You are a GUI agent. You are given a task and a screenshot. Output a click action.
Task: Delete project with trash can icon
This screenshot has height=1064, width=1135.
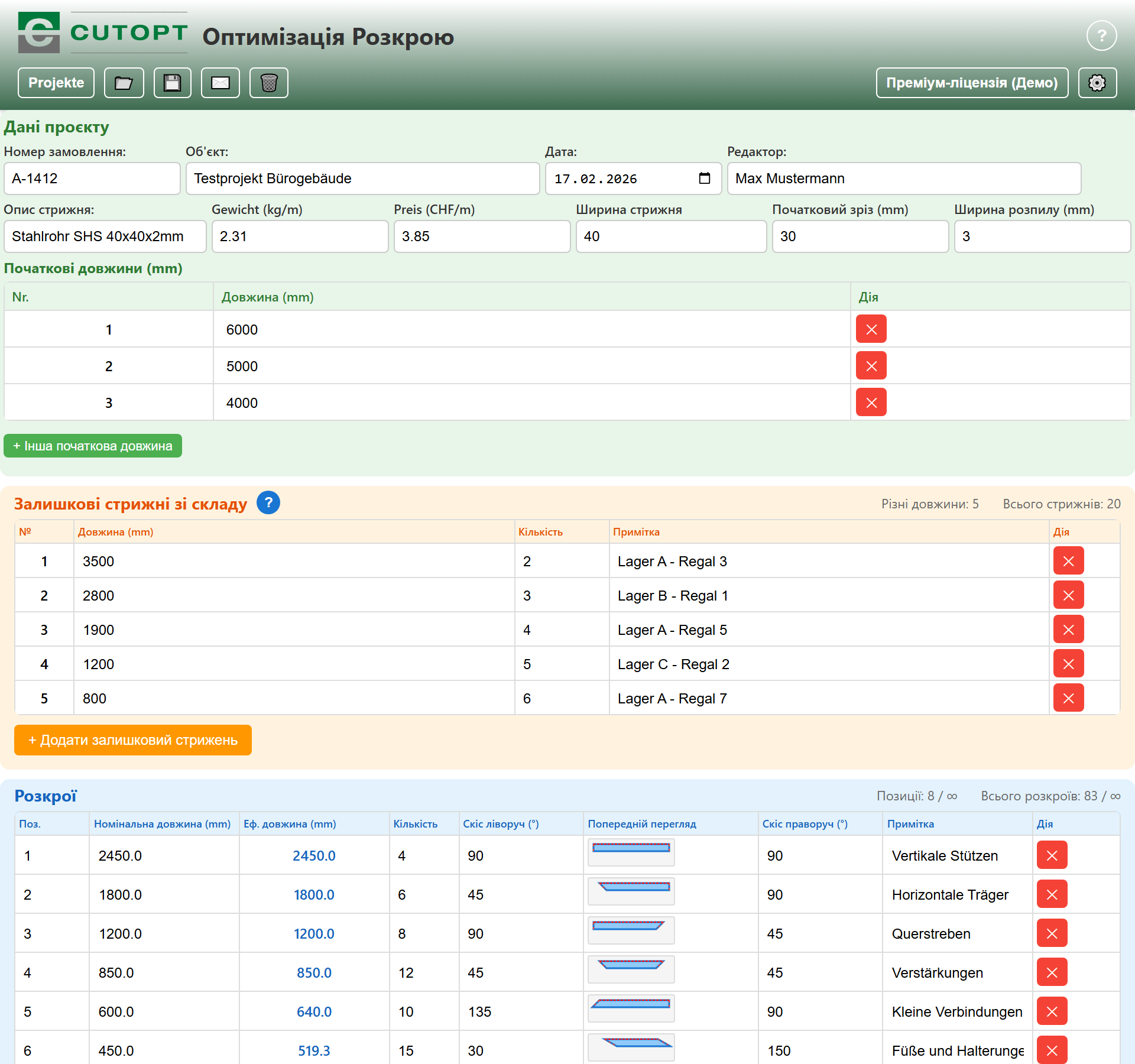(x=269, y=83)
